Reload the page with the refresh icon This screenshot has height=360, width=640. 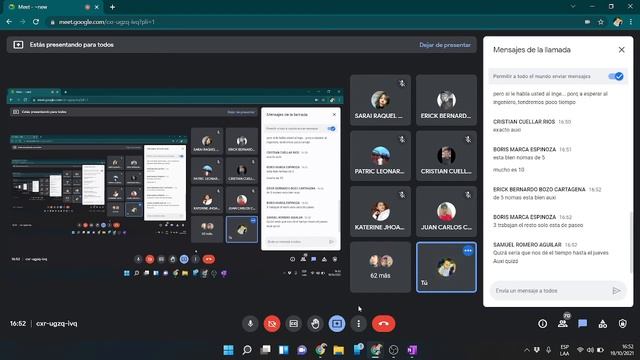coord(36,22)
